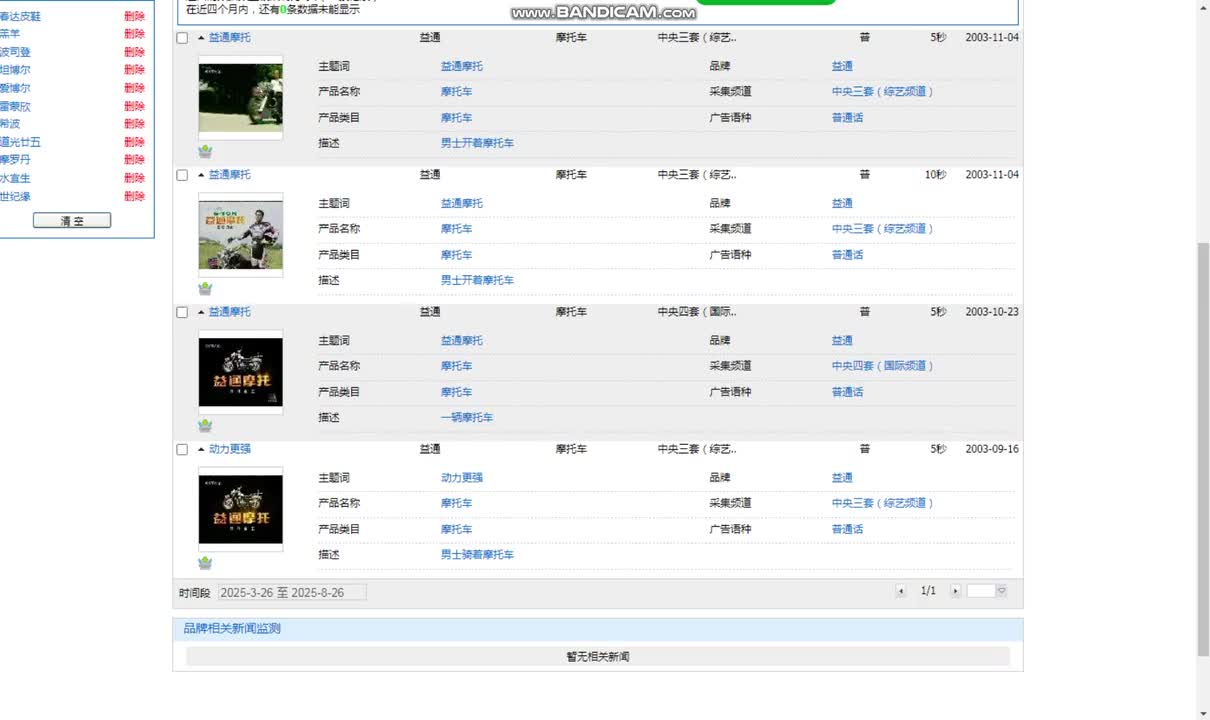Screen dimensions: 1210x720
Task: Tick the checkbox for the 10秒 益通摩托 ad
Action: click(x=182, y=175)
